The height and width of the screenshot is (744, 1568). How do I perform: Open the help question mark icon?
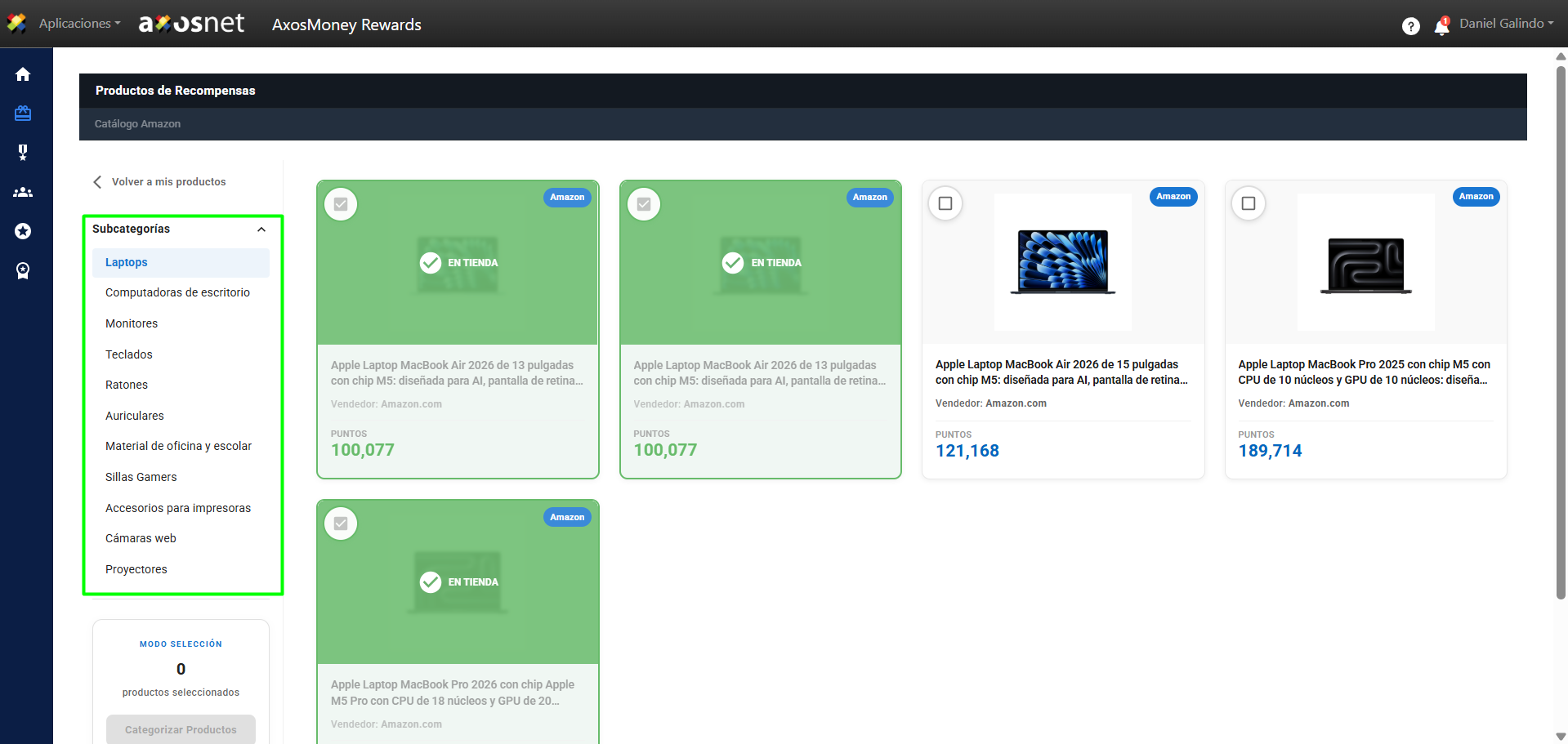pyautogui.click(x=1410, y=26)
